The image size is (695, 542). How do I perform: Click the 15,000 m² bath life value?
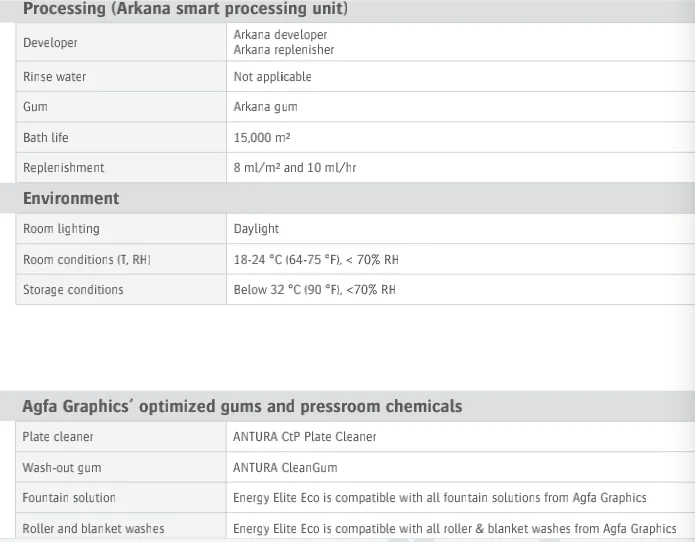click(x=262, y=137)
